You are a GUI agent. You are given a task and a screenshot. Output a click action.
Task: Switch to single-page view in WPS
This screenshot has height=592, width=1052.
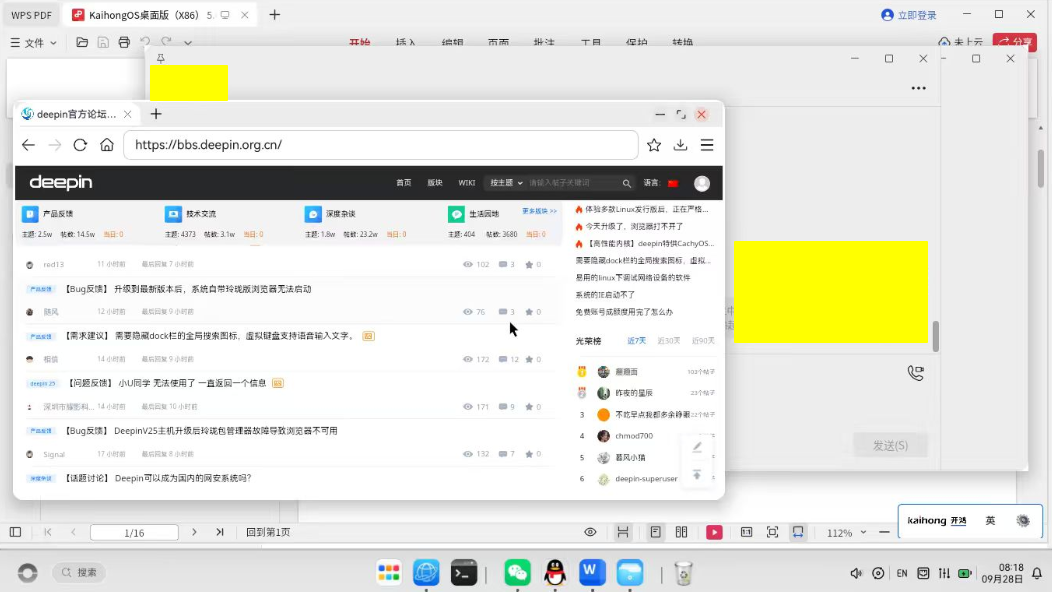click(x=655, y=532)
